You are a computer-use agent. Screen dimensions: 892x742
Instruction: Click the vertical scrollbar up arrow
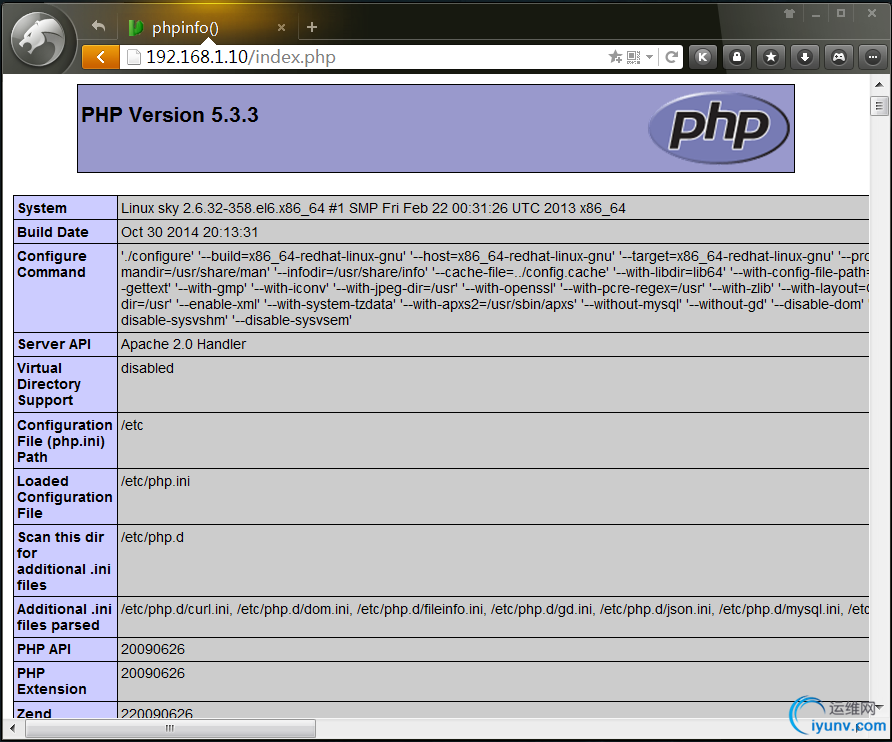(879, 85)
